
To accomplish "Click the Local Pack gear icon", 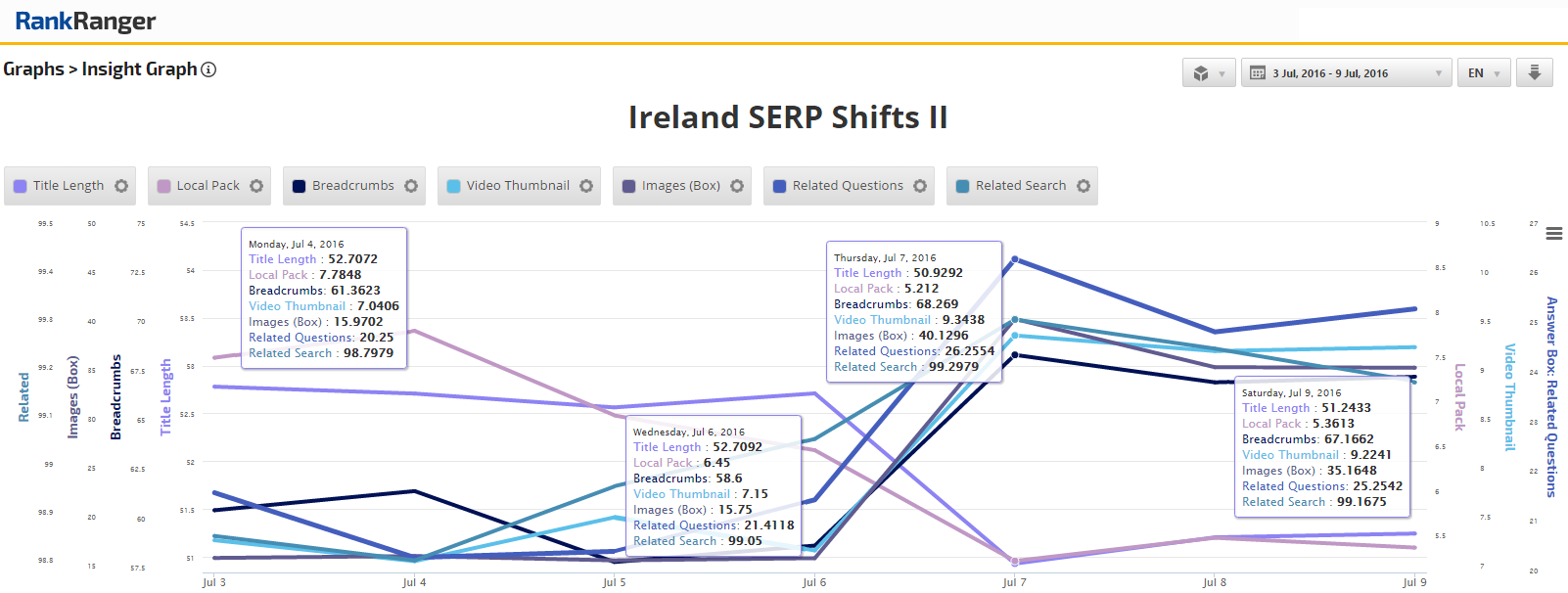I will click(x=256, y=186).
